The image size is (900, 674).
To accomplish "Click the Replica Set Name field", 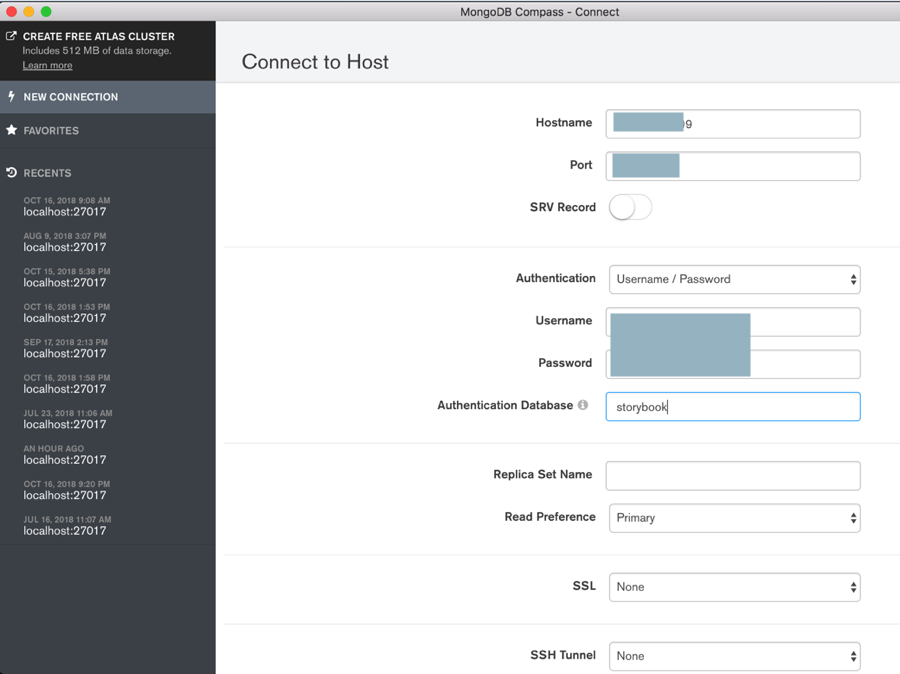I will coord(733,475).
